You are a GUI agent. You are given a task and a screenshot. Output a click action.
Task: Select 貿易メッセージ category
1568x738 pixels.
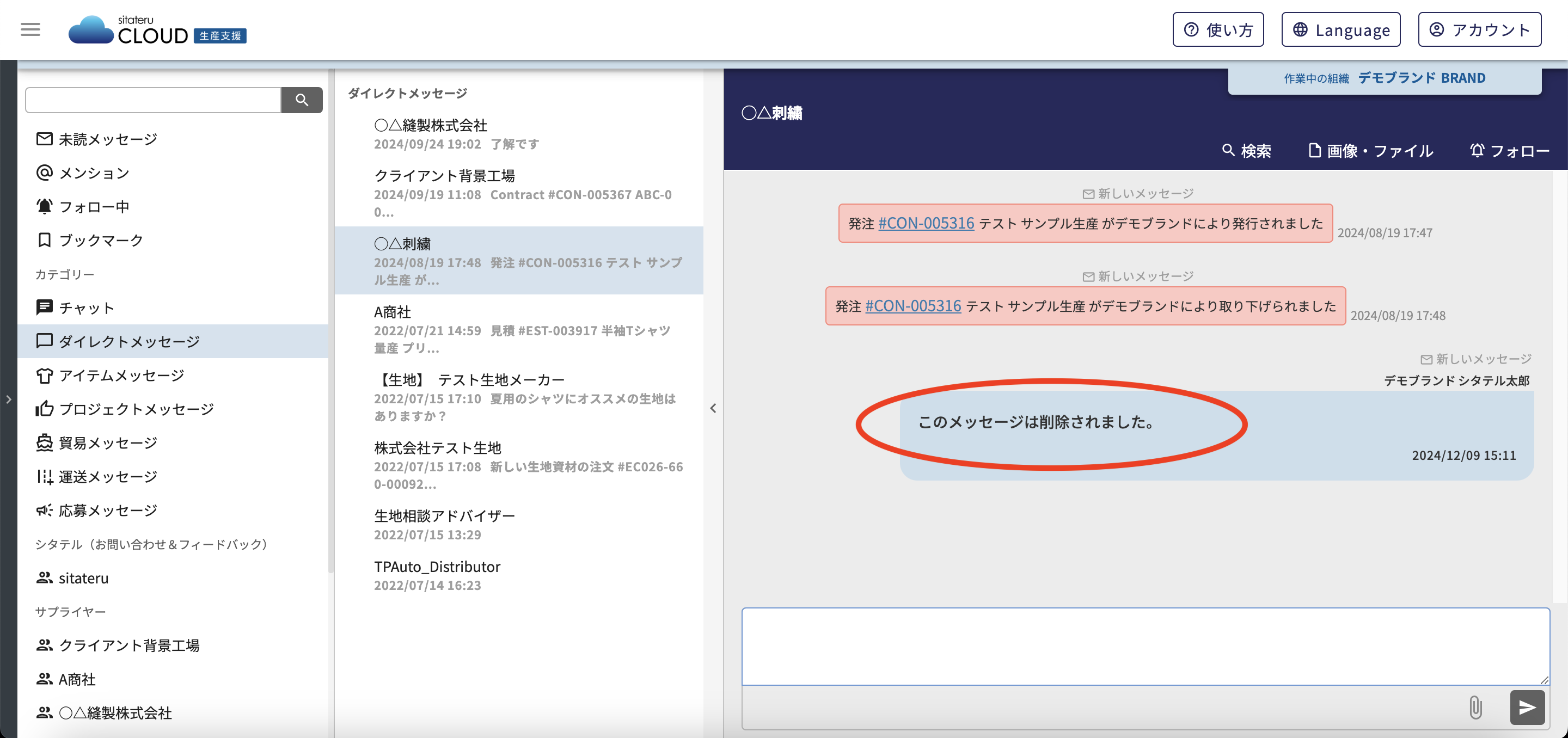tap(172, 443)
